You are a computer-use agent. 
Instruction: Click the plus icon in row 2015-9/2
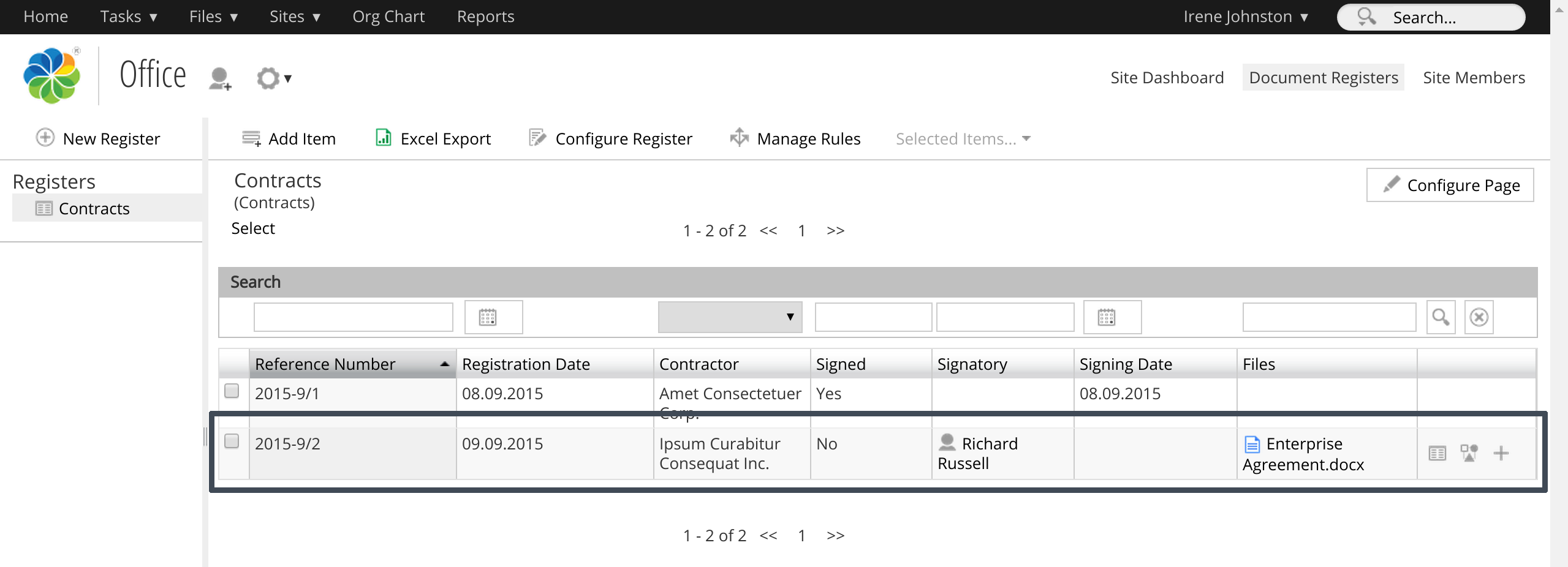tap(1501, 454)
